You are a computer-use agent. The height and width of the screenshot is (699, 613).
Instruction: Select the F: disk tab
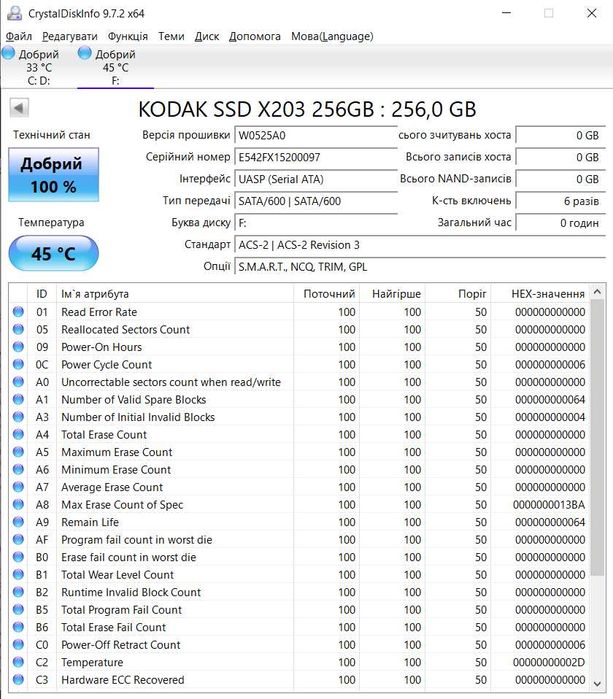pyautogui.click(x=115, y=67)
